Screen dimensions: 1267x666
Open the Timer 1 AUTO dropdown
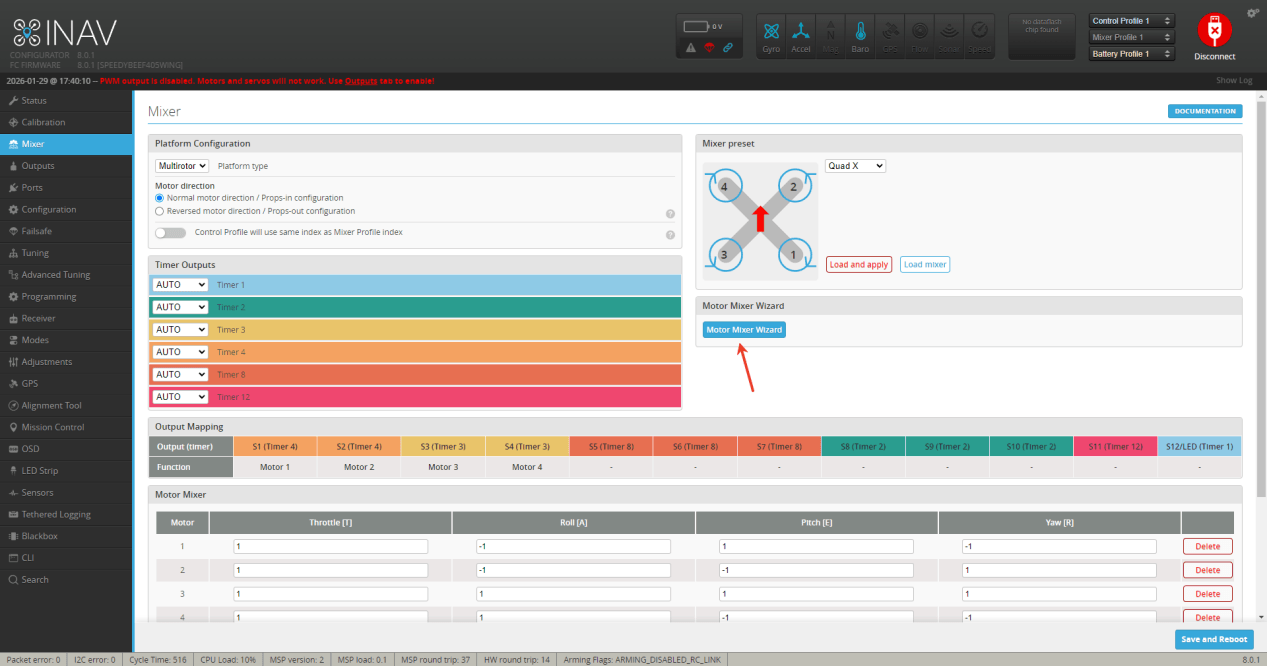click(180, 285)
